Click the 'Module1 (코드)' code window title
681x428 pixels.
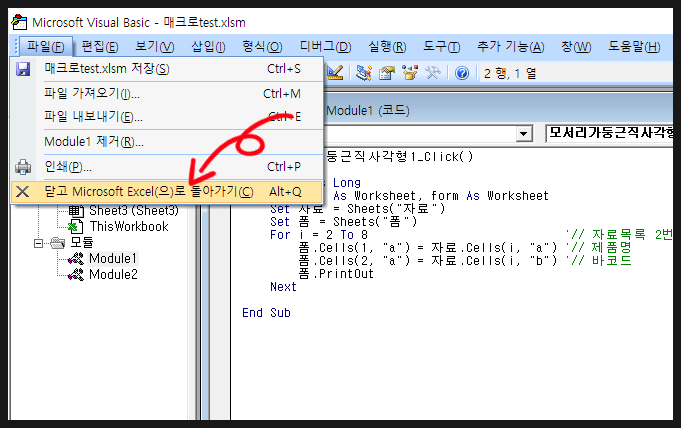pyautogui.click(x=367, y=110)
